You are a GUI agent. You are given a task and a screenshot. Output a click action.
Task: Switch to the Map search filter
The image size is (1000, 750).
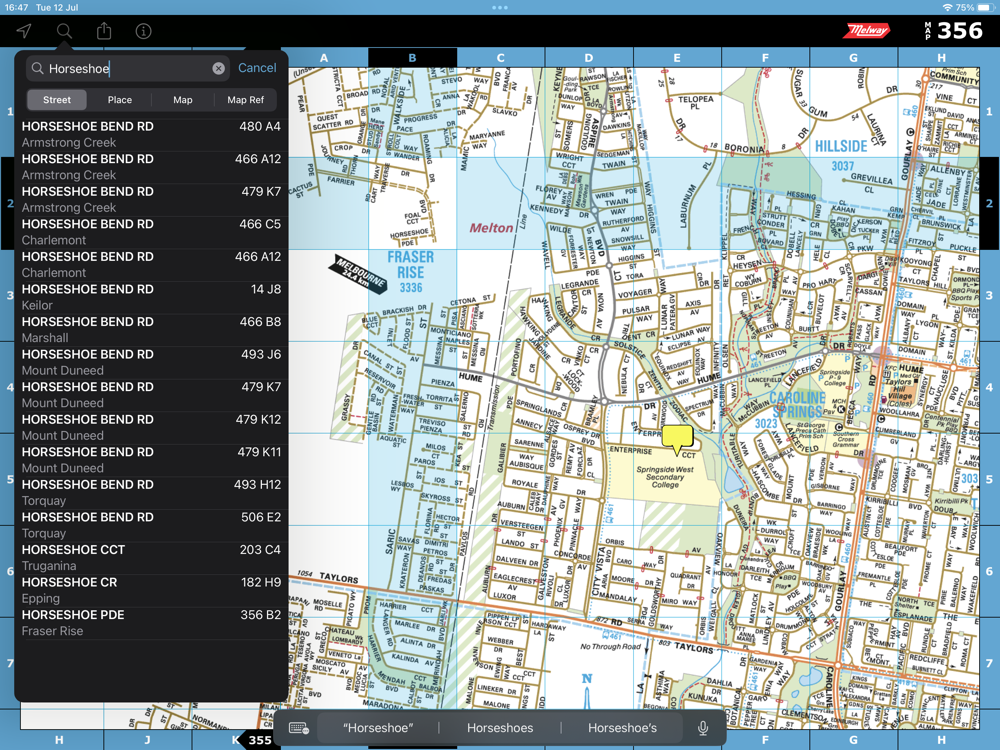[x=182, y=100]
